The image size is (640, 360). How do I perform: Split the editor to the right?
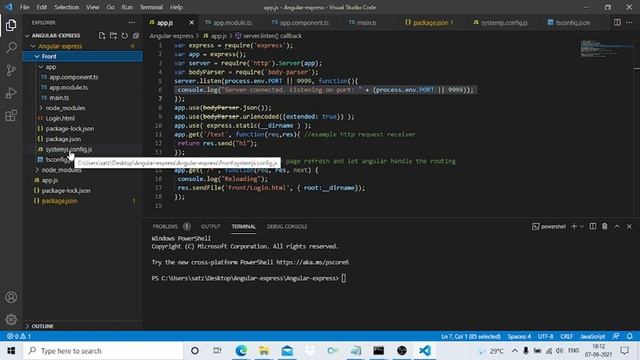point(617,22)
